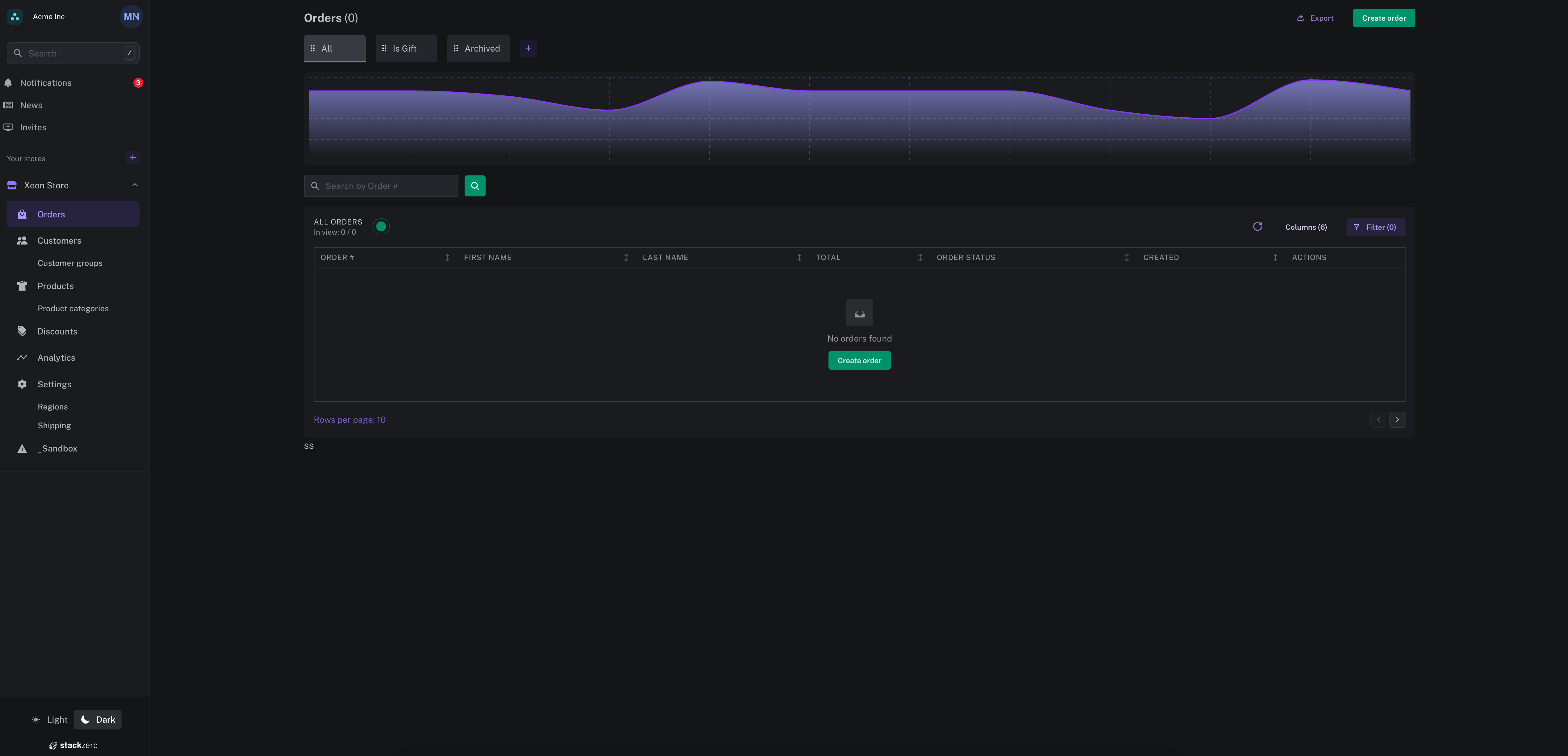Open Notifications with the bell icon
Screen dimensions: 1568x756
click(9, 82)
